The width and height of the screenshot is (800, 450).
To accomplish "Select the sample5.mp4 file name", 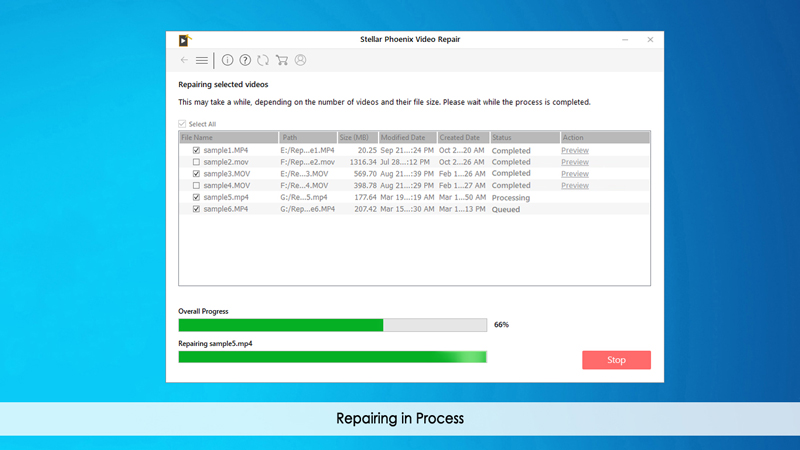I will point(226,197).
